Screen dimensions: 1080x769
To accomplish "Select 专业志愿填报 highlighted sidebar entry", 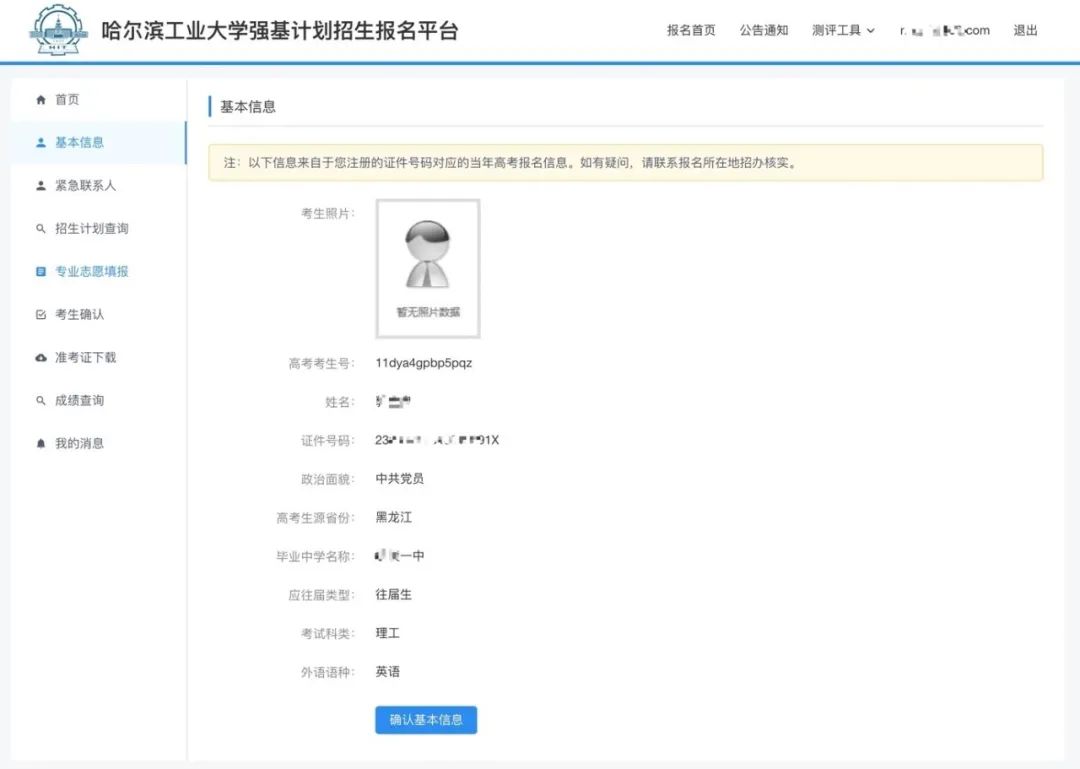I will tap(93, 271).
